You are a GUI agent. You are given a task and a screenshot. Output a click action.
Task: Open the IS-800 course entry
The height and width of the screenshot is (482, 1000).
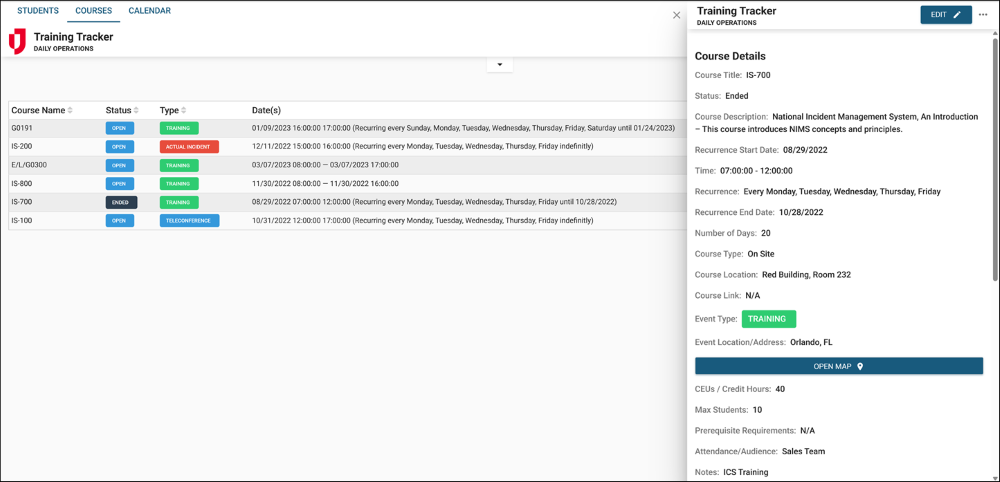click(22, 184)
